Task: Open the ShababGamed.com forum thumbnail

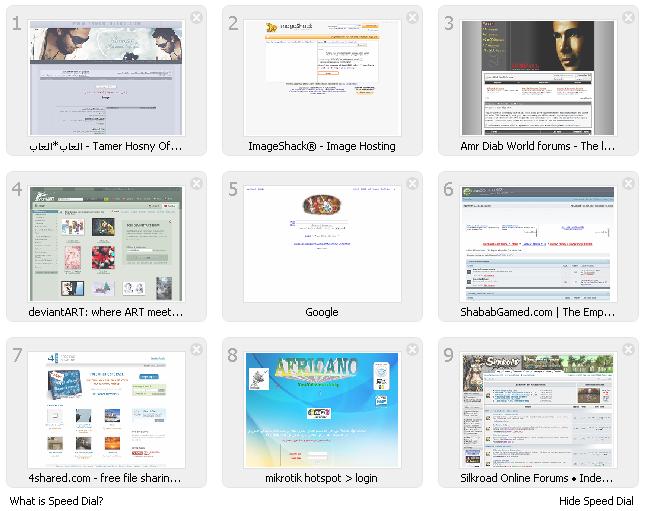Action: coord(538,244)
